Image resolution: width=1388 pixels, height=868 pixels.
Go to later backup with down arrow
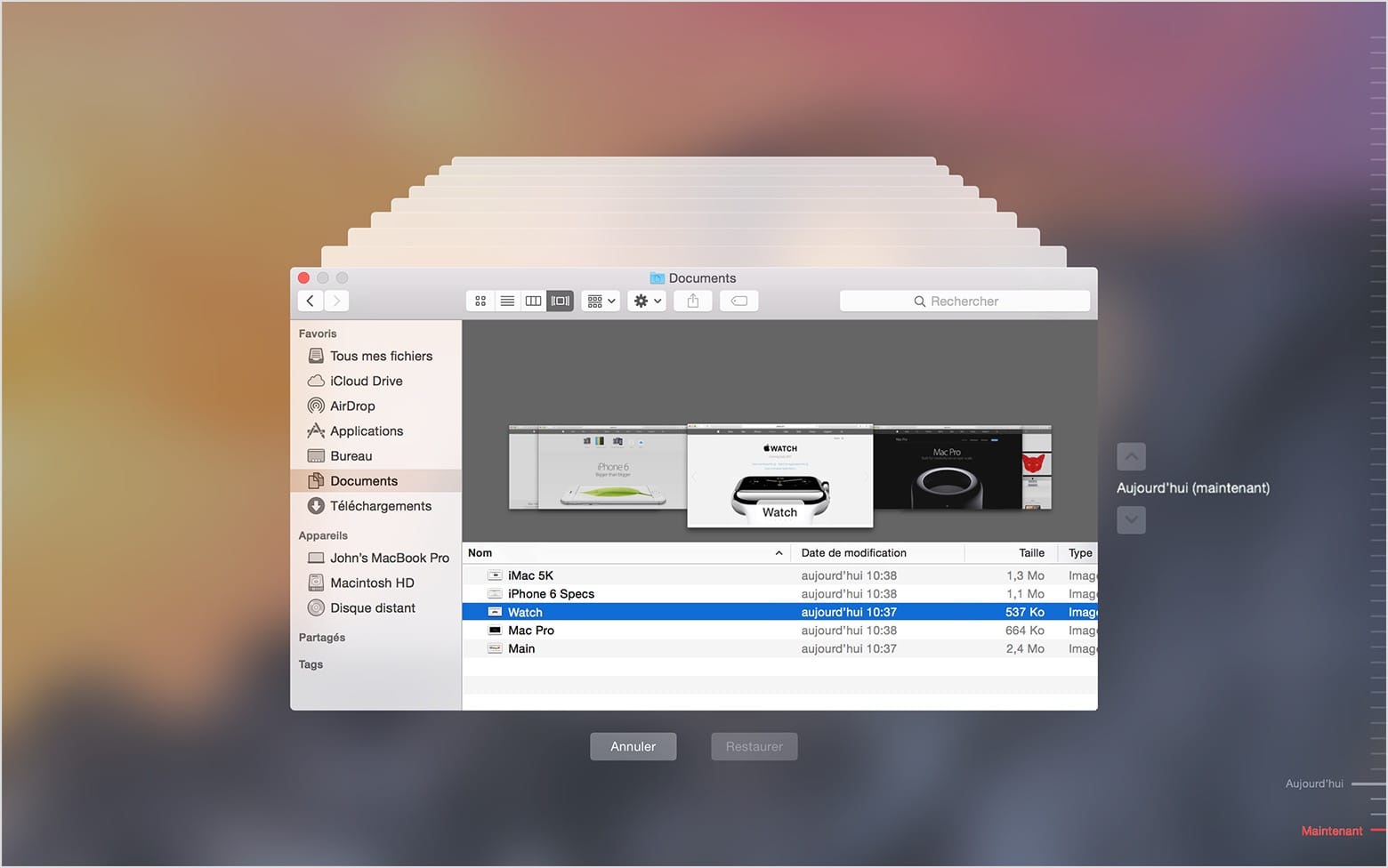[1131, 519]
